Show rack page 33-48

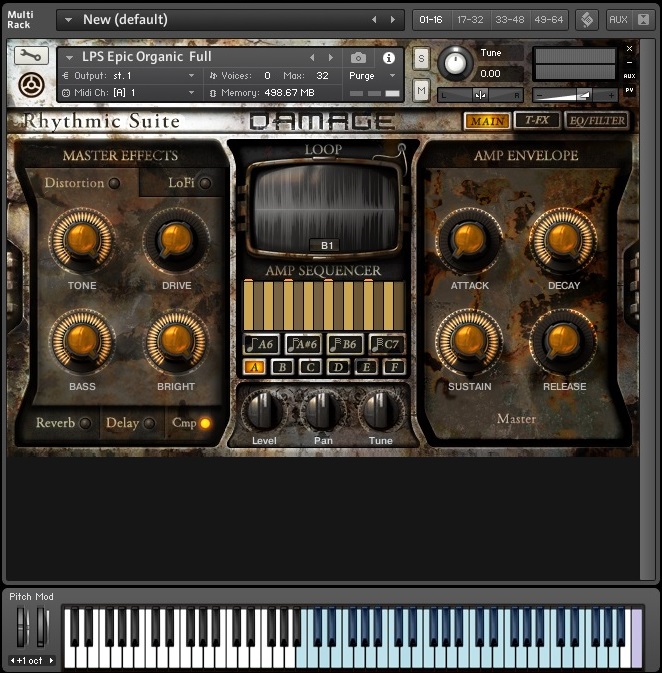510,20
